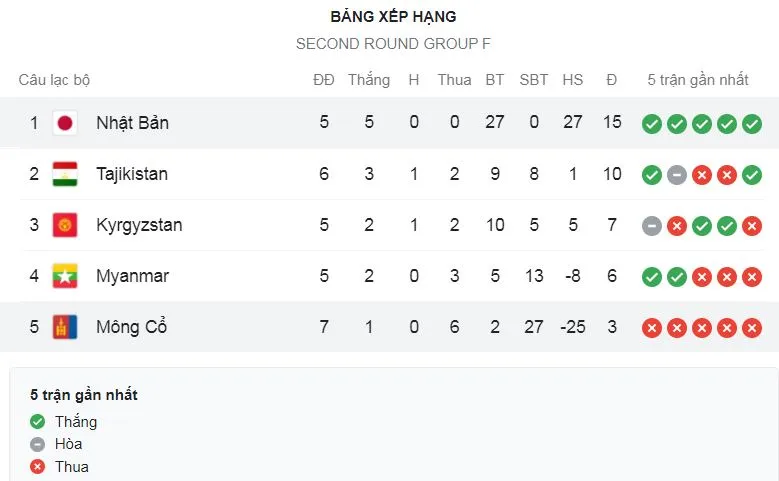Click Kyrgyzstan's gray draw result icon
Screen dimensions: 779x481
pyautogui.click(x=652, y=226)
